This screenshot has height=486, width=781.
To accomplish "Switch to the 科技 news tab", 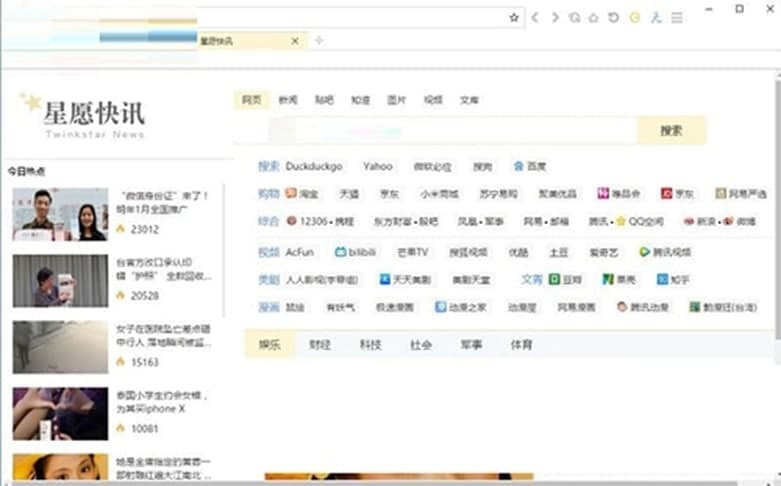I will (x=371, y=345).
